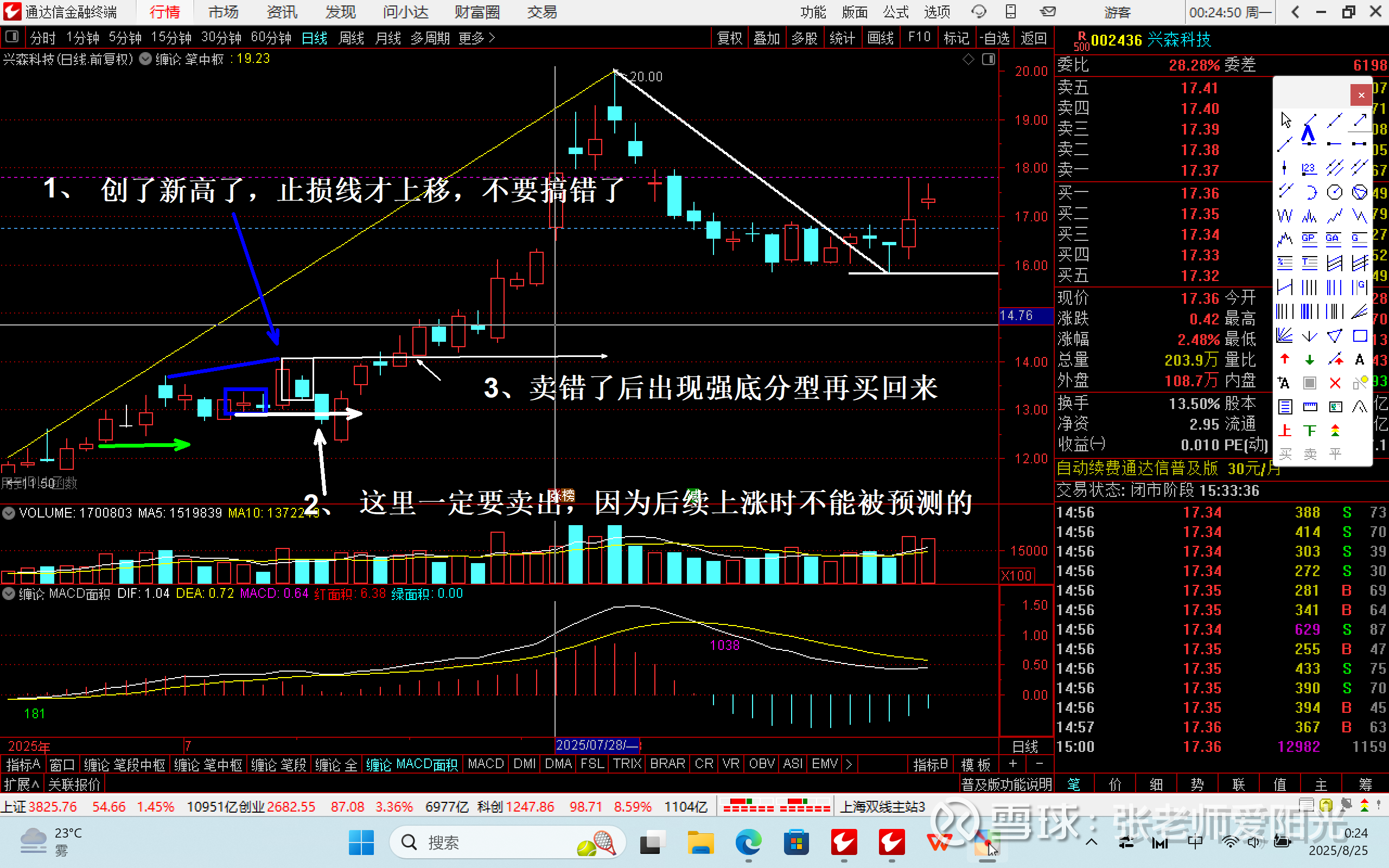Screen dimensions: 1389x868
Task: Click the Windows Start button
Action: point(361,843)
